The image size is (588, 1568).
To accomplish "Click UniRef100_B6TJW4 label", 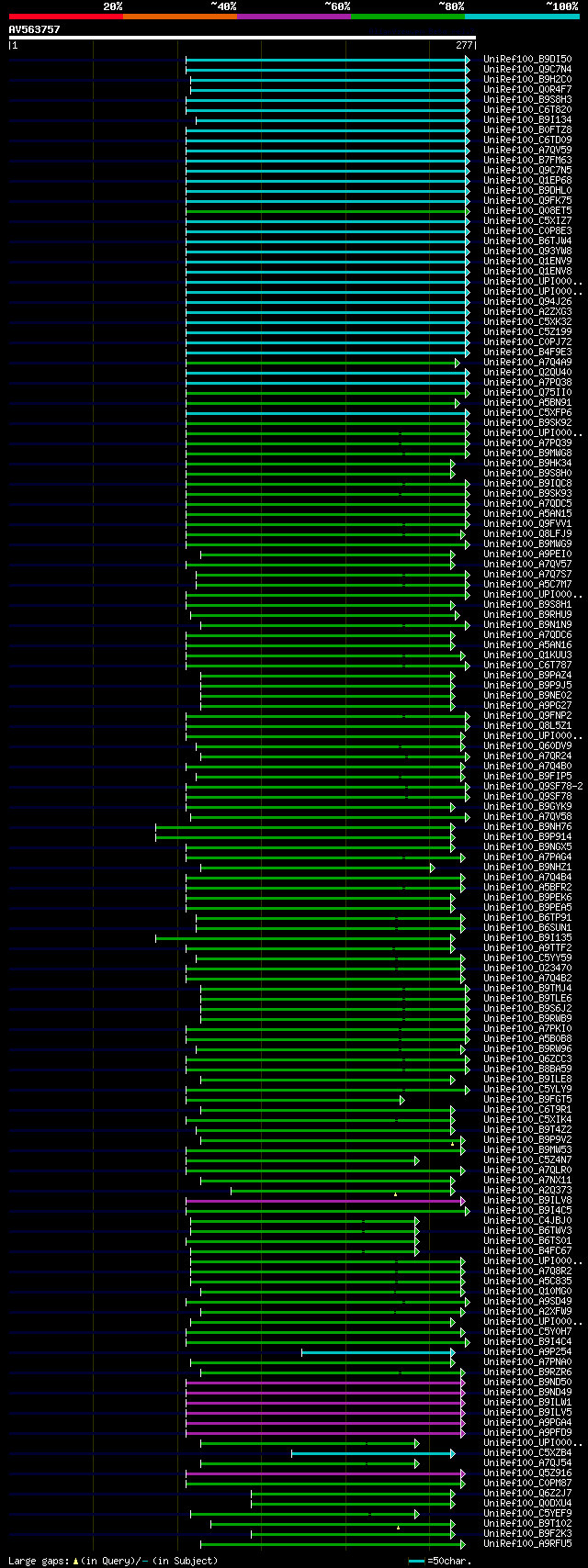I will click(x=527, y=241).
